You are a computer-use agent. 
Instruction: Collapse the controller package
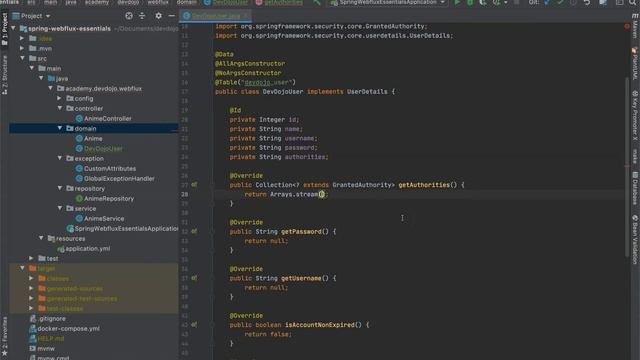(x=60, y=108)
